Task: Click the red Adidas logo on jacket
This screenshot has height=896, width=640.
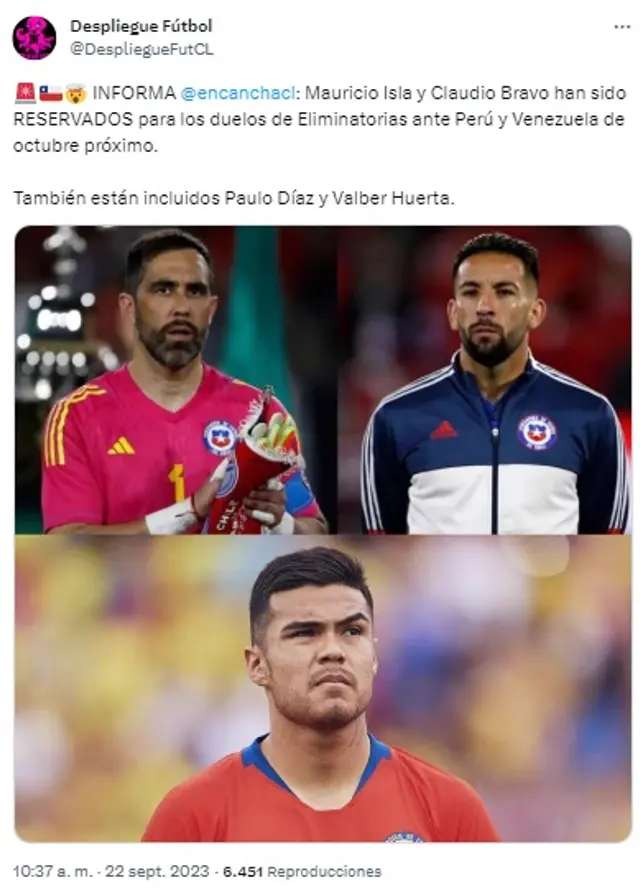Action: pos(444,430)
